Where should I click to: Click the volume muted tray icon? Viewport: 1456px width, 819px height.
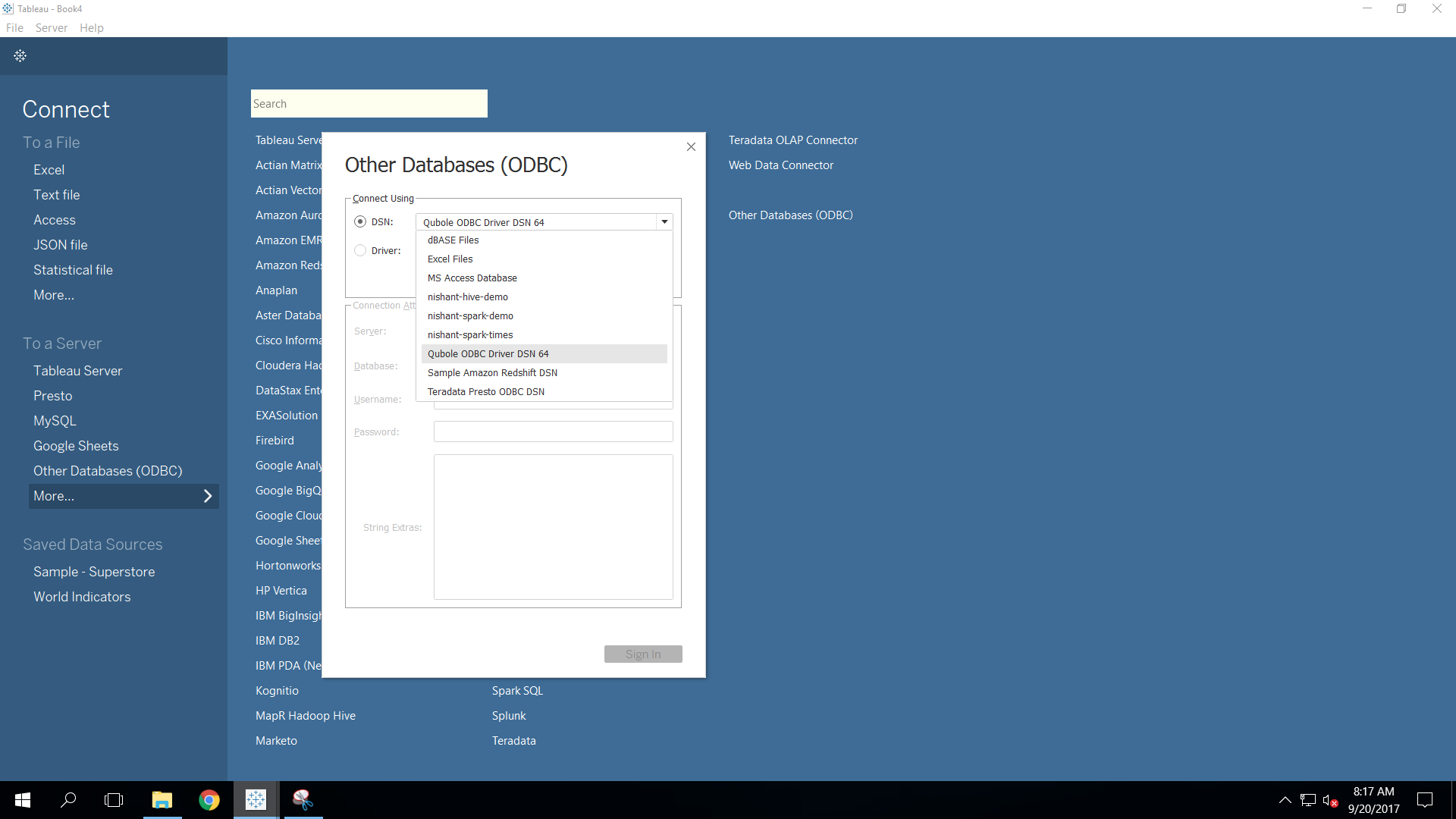(1330, 800)
